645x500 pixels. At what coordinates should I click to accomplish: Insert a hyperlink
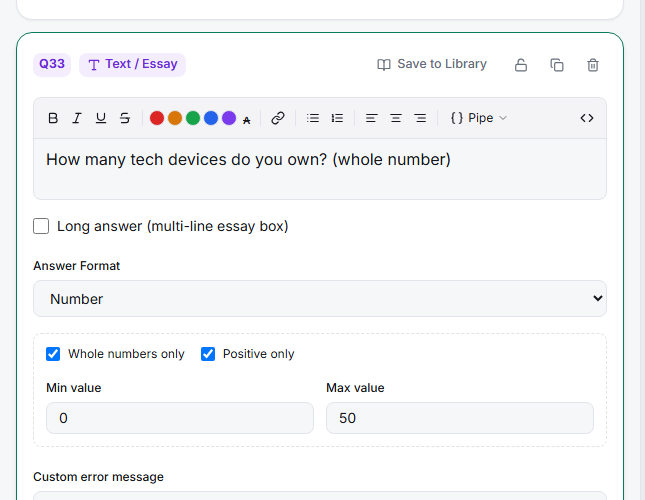(x=278, y=118)
